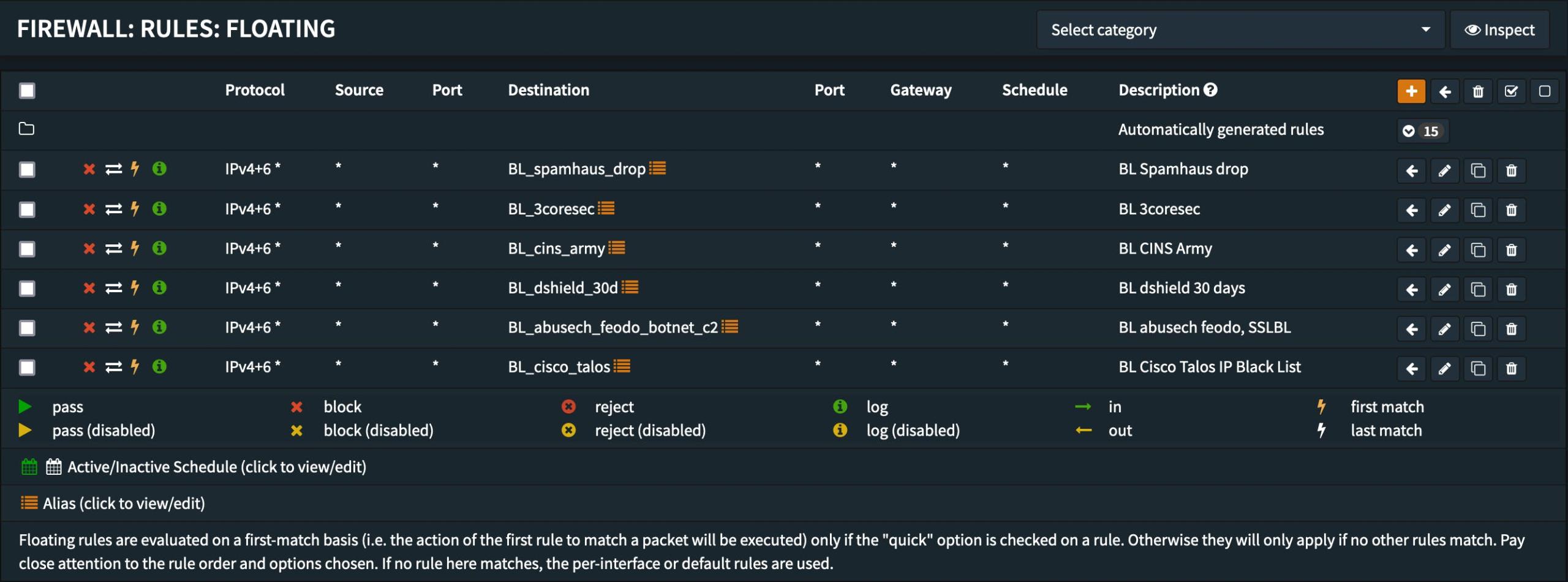
Task: Disable selected rules with the header square icon
Action: [x=1544, y=91]
